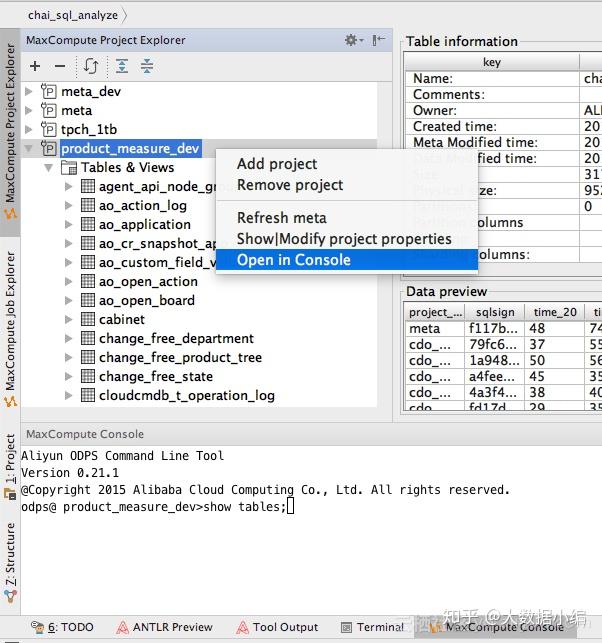Switch to the Tool Output tab
Viewport: 602px width, 643px height.
pyautogui.click(x=277, y=627)
